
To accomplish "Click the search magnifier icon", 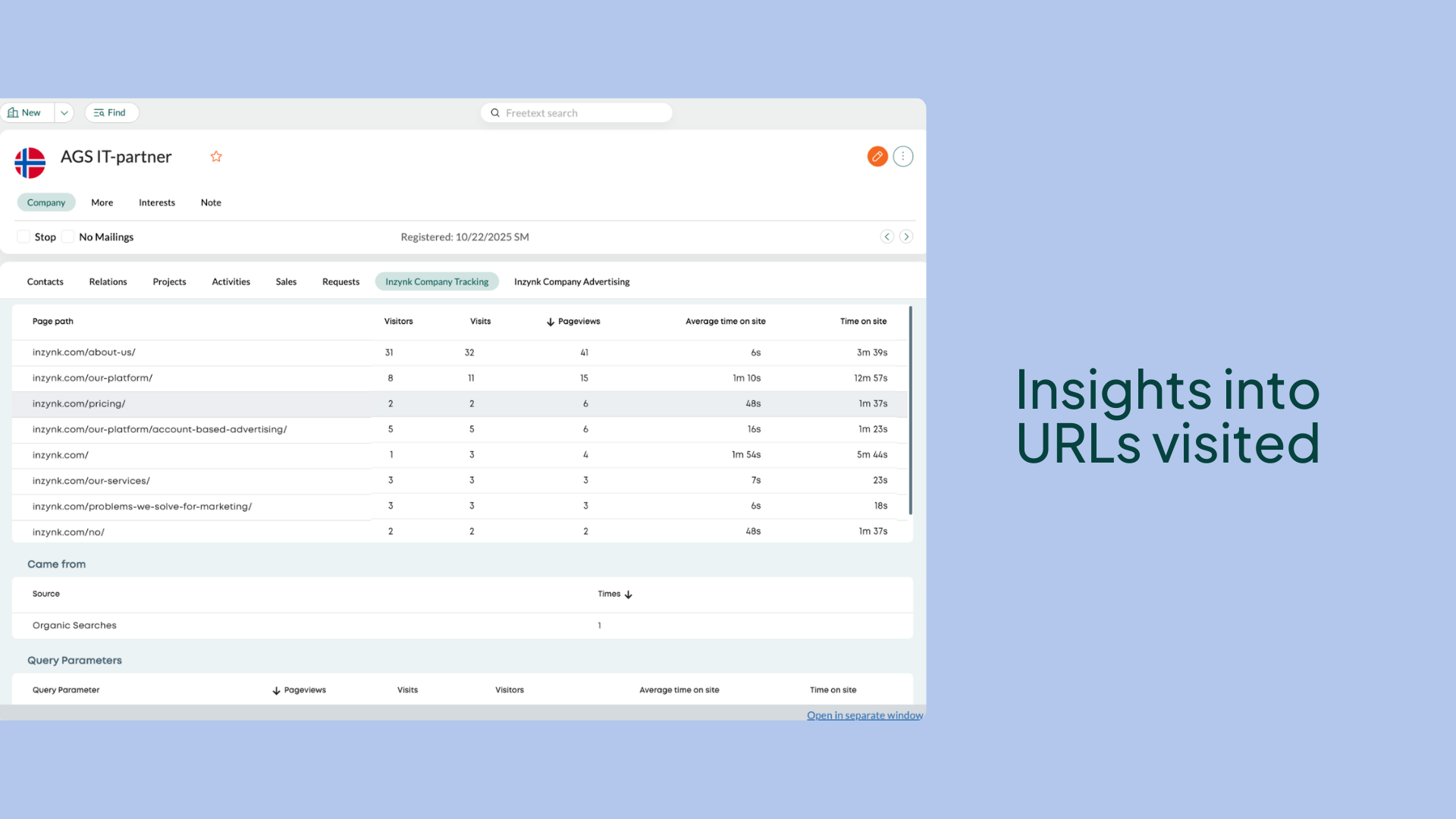I will (x=495, y=113).
